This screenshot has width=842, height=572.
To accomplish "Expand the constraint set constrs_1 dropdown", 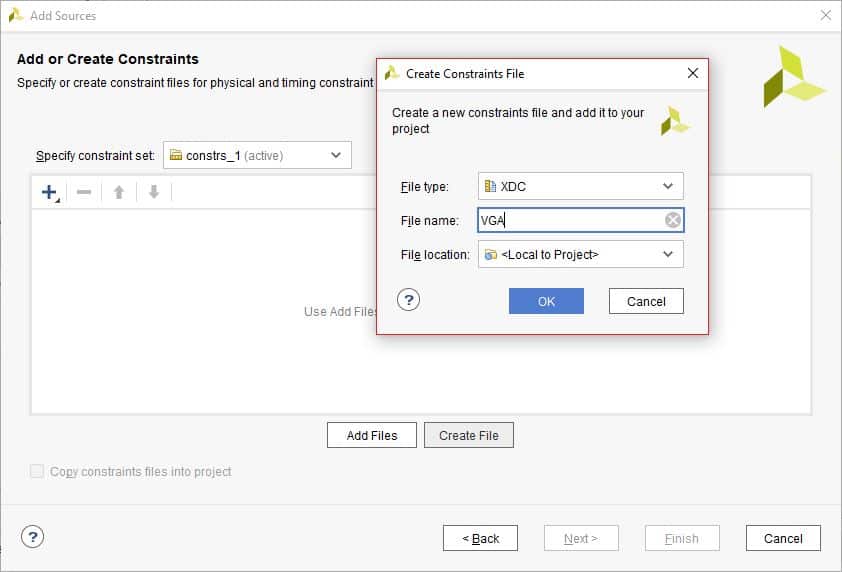I will [x=257, y=155].
